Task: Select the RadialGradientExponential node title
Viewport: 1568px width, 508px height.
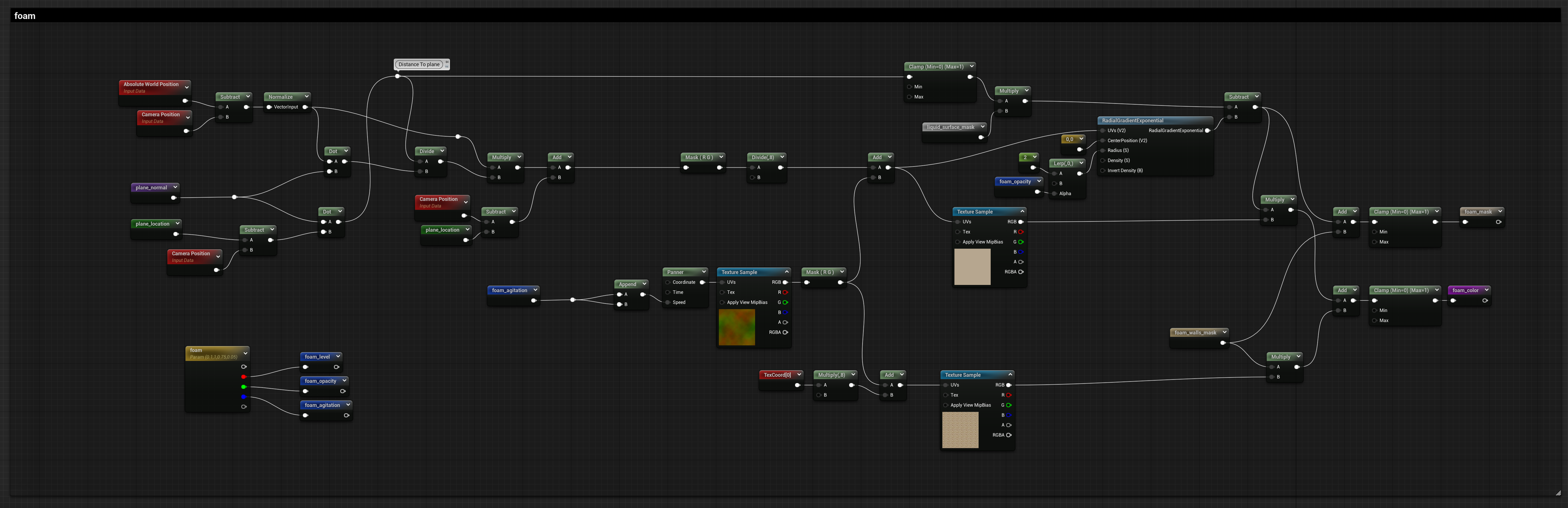Action: [1132, 121]
